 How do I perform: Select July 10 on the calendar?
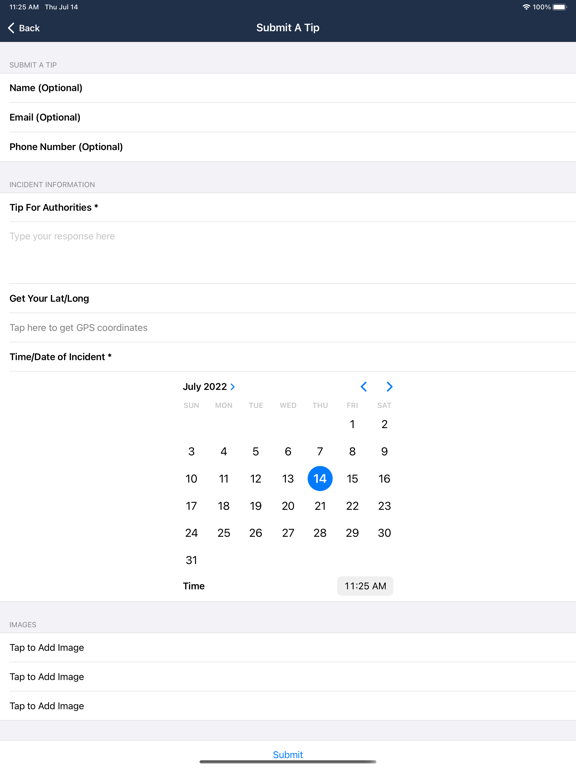tap(192, 479)
